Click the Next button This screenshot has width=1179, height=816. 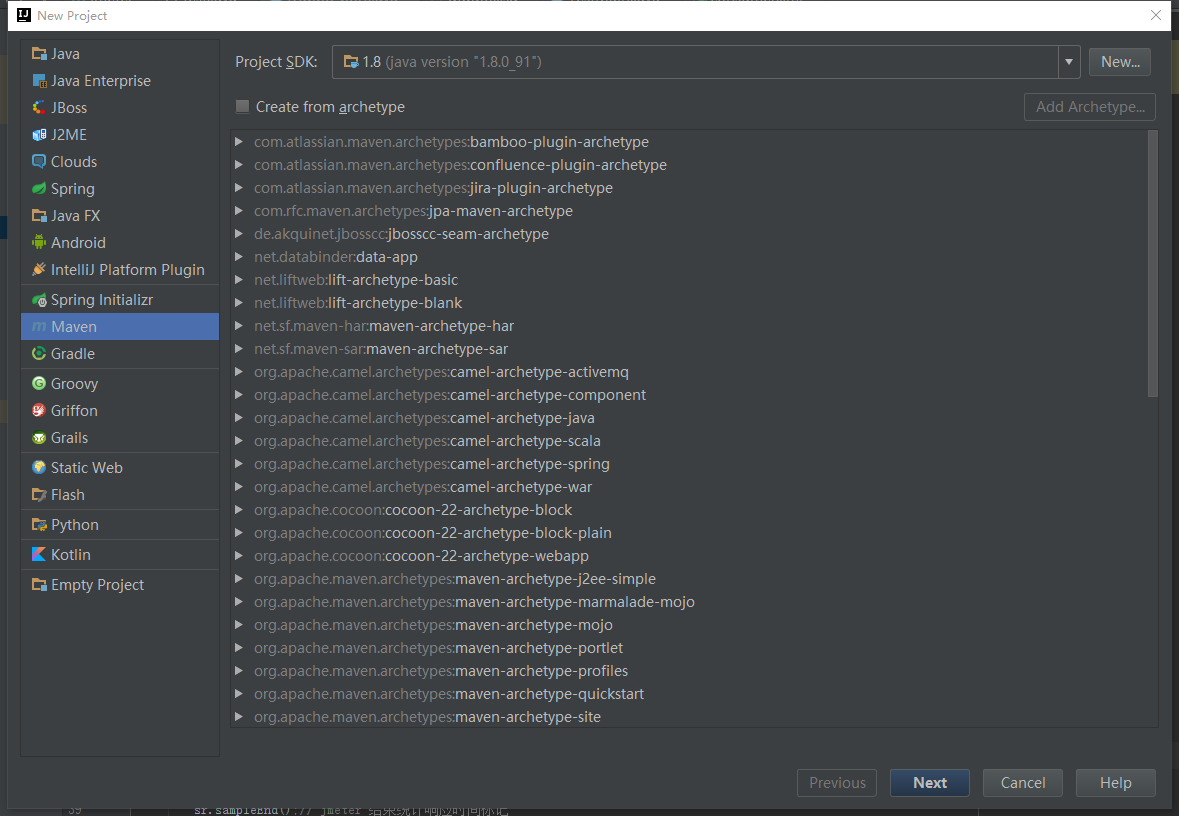tap(929, 783)
